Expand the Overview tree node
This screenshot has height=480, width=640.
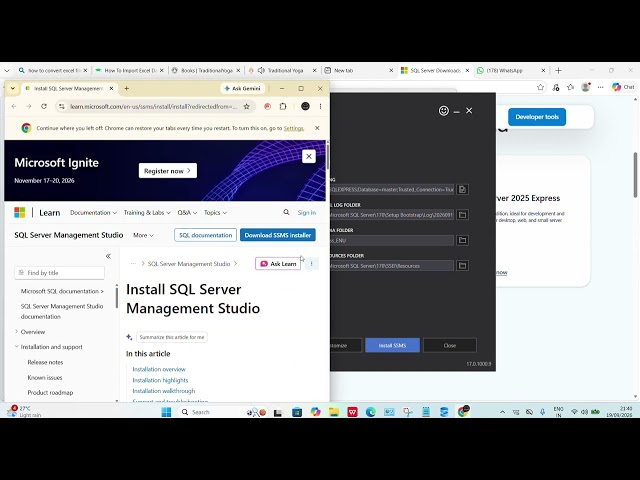(x=17, y=332)
